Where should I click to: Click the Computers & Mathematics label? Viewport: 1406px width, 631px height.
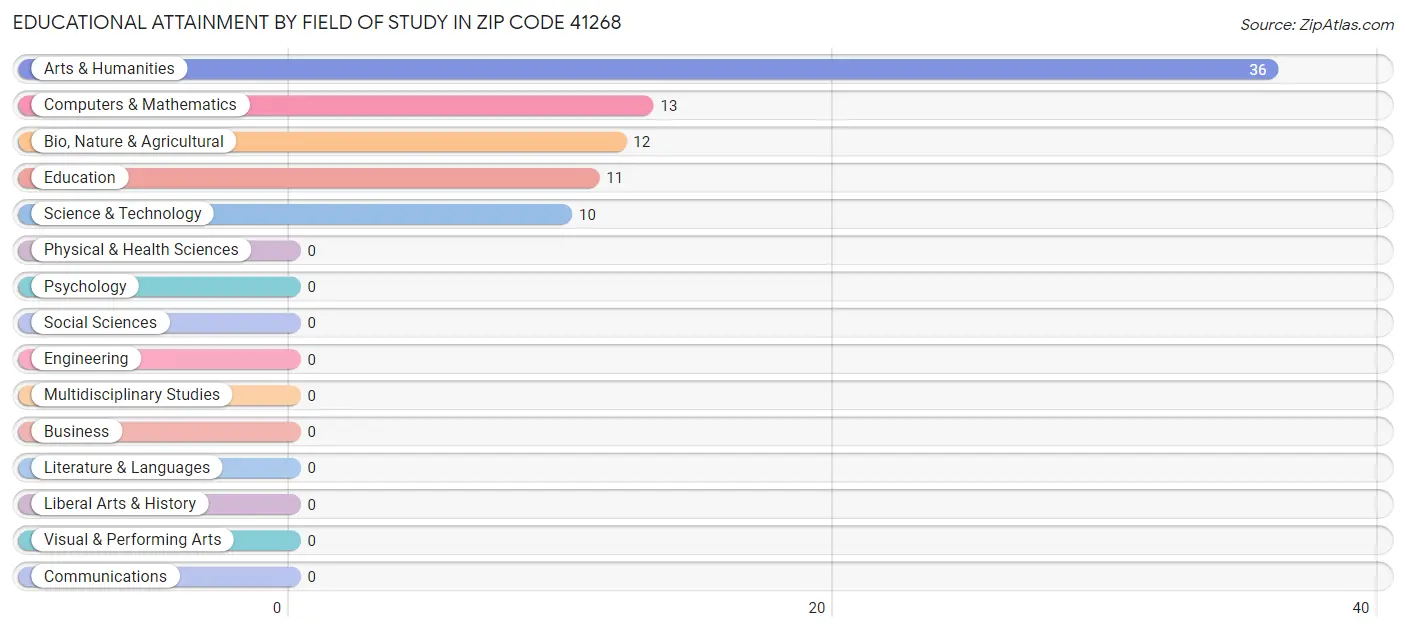coord(140,105)
